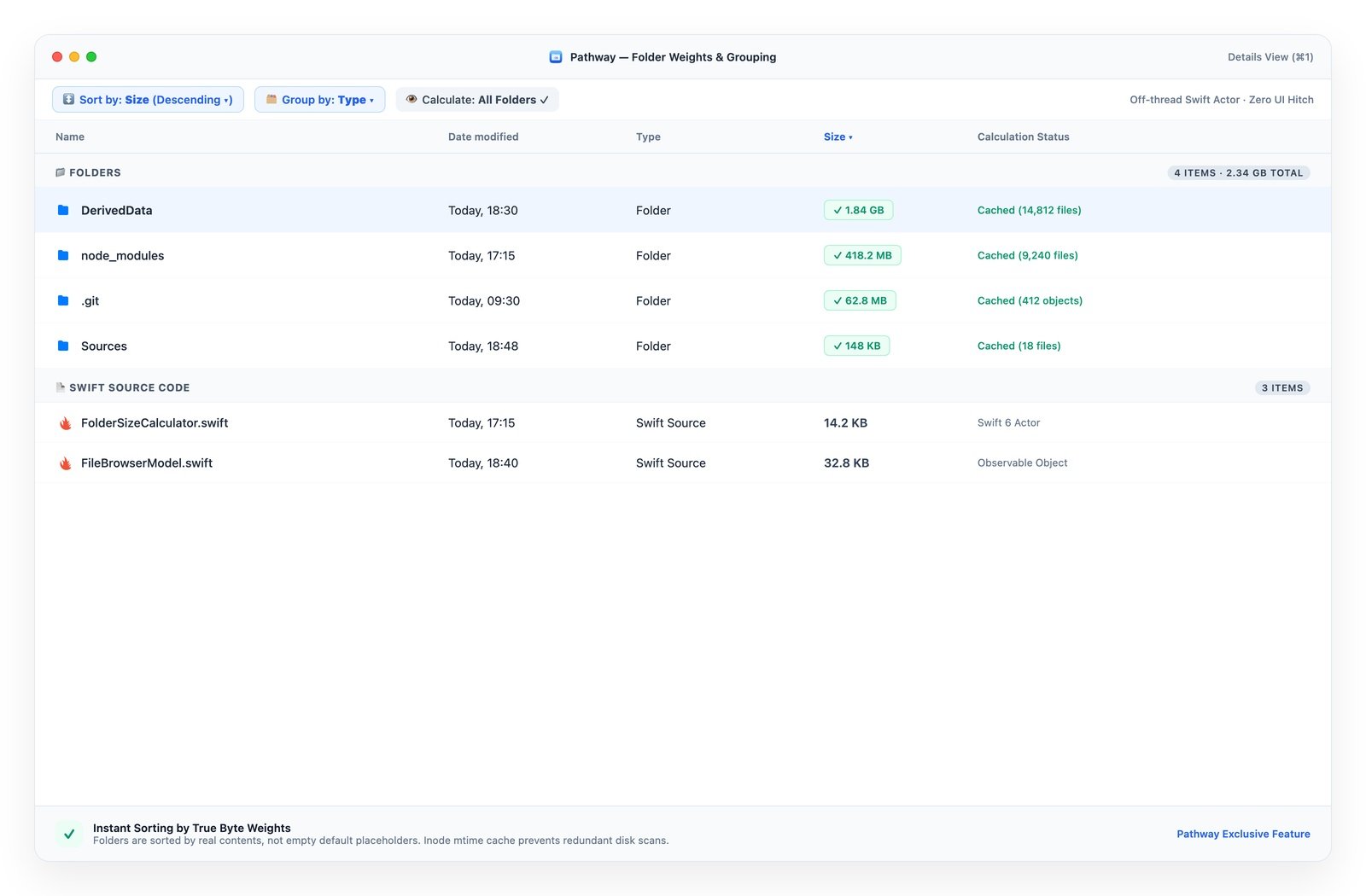The height and width of the screenshot is (896, 1366).
Task: Switch to Details View in title bar
Action: [x=1270, y=57]
